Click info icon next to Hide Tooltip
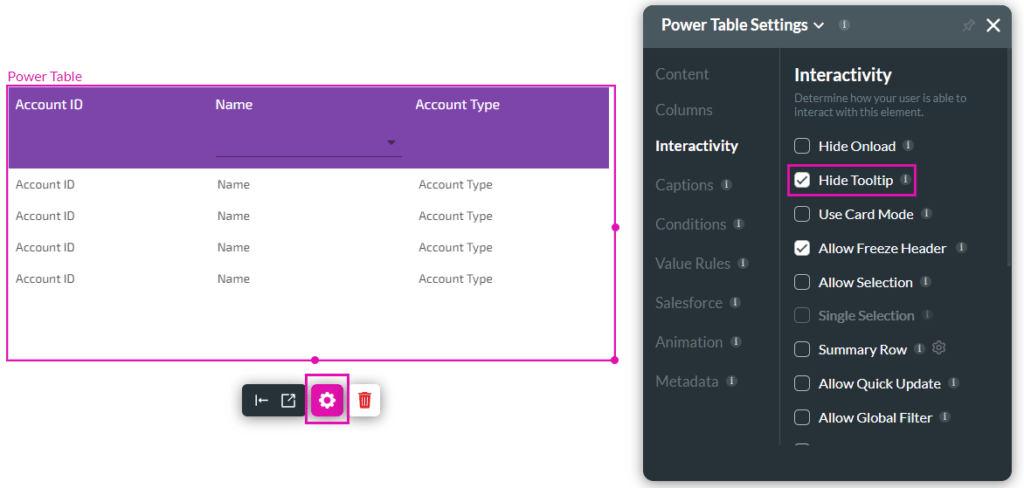 905,180
